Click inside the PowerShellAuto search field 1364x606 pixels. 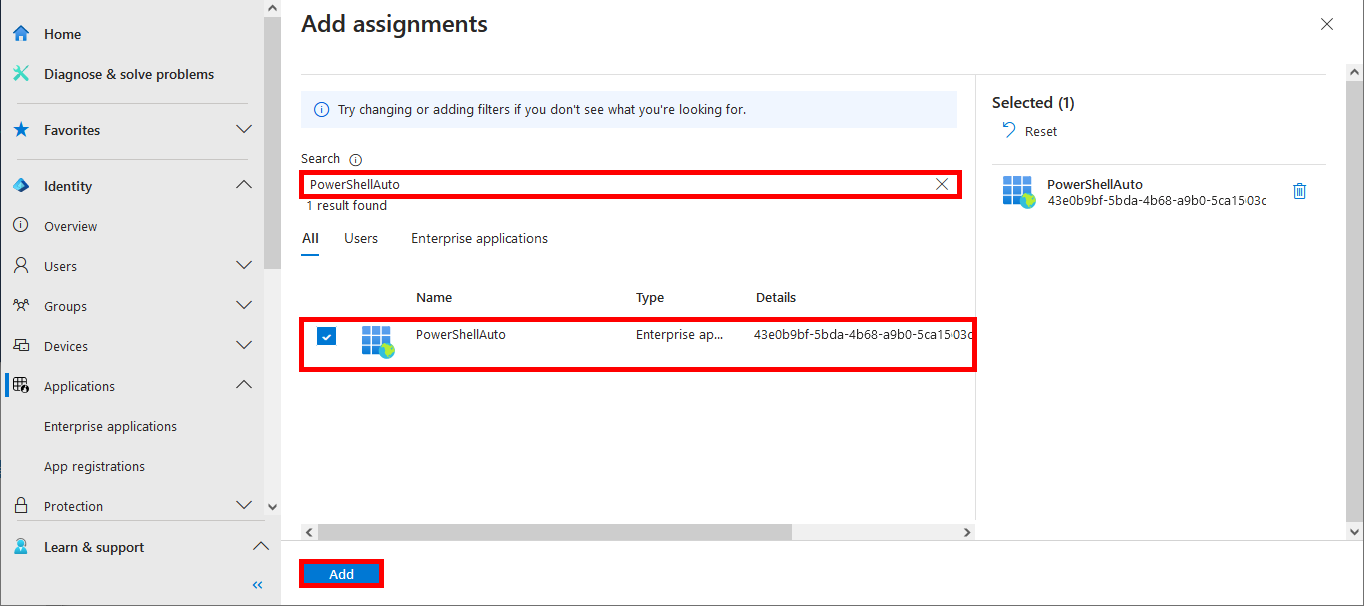click(x=600, y=183)
